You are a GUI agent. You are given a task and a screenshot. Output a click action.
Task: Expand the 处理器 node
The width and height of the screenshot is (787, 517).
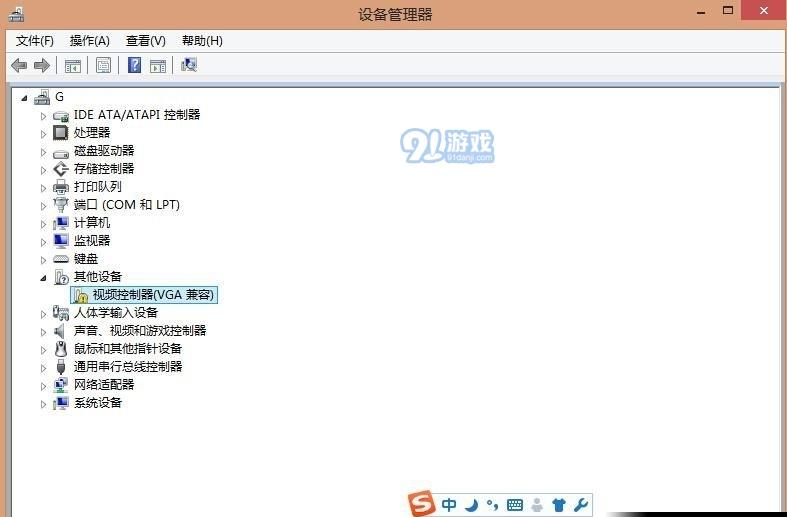pyautogui.click(x=43, y=134)
